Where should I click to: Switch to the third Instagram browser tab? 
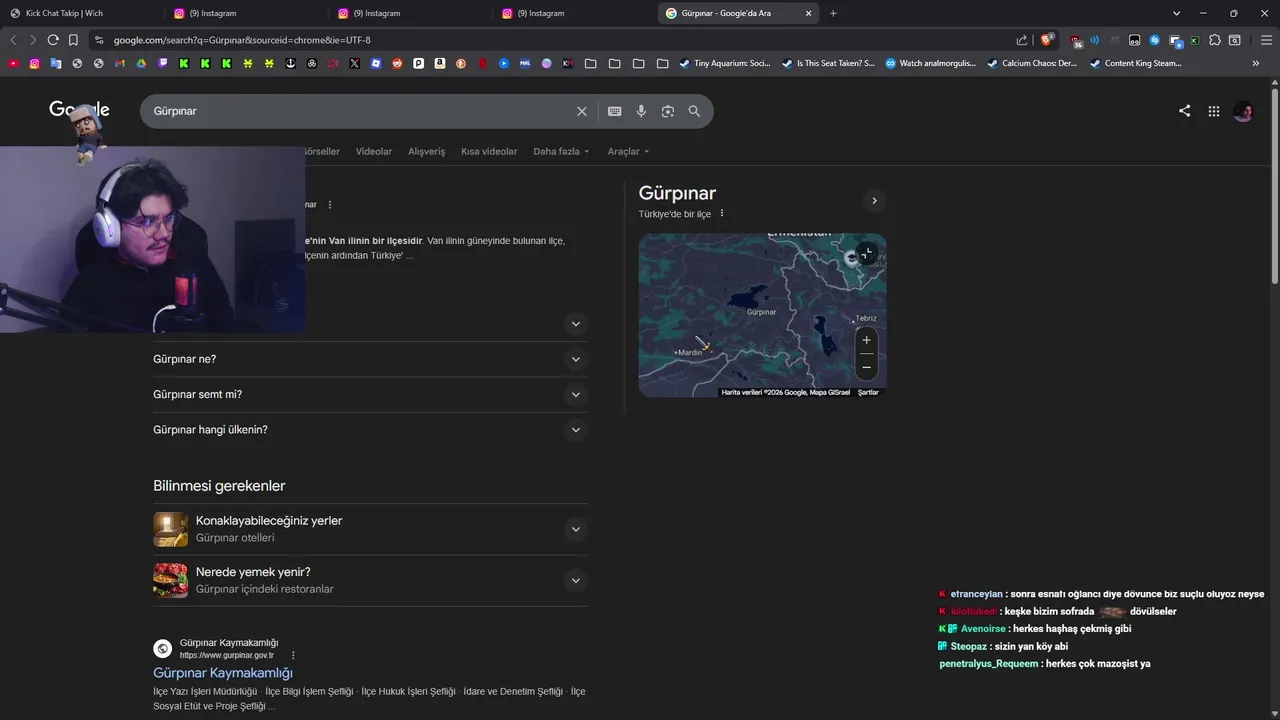[575, 13]
